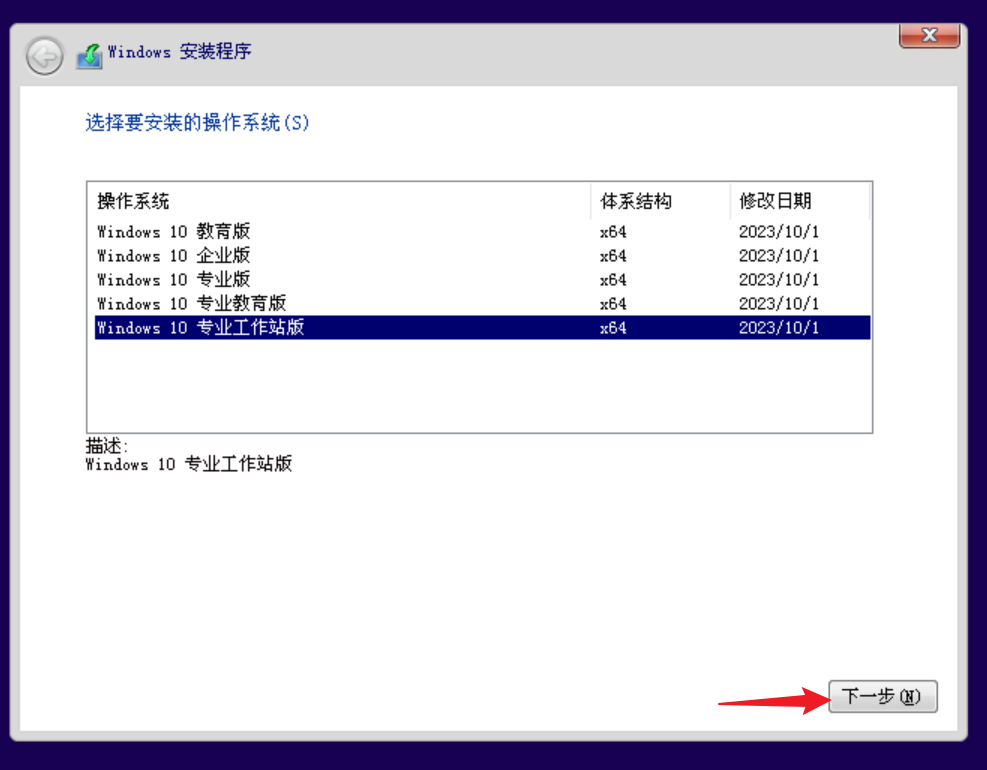The height and width of the screenshot is (770, 987).
Task: Click 下一步(N) to continue installation
Action: pyautogui.click(x=883, y=696)
